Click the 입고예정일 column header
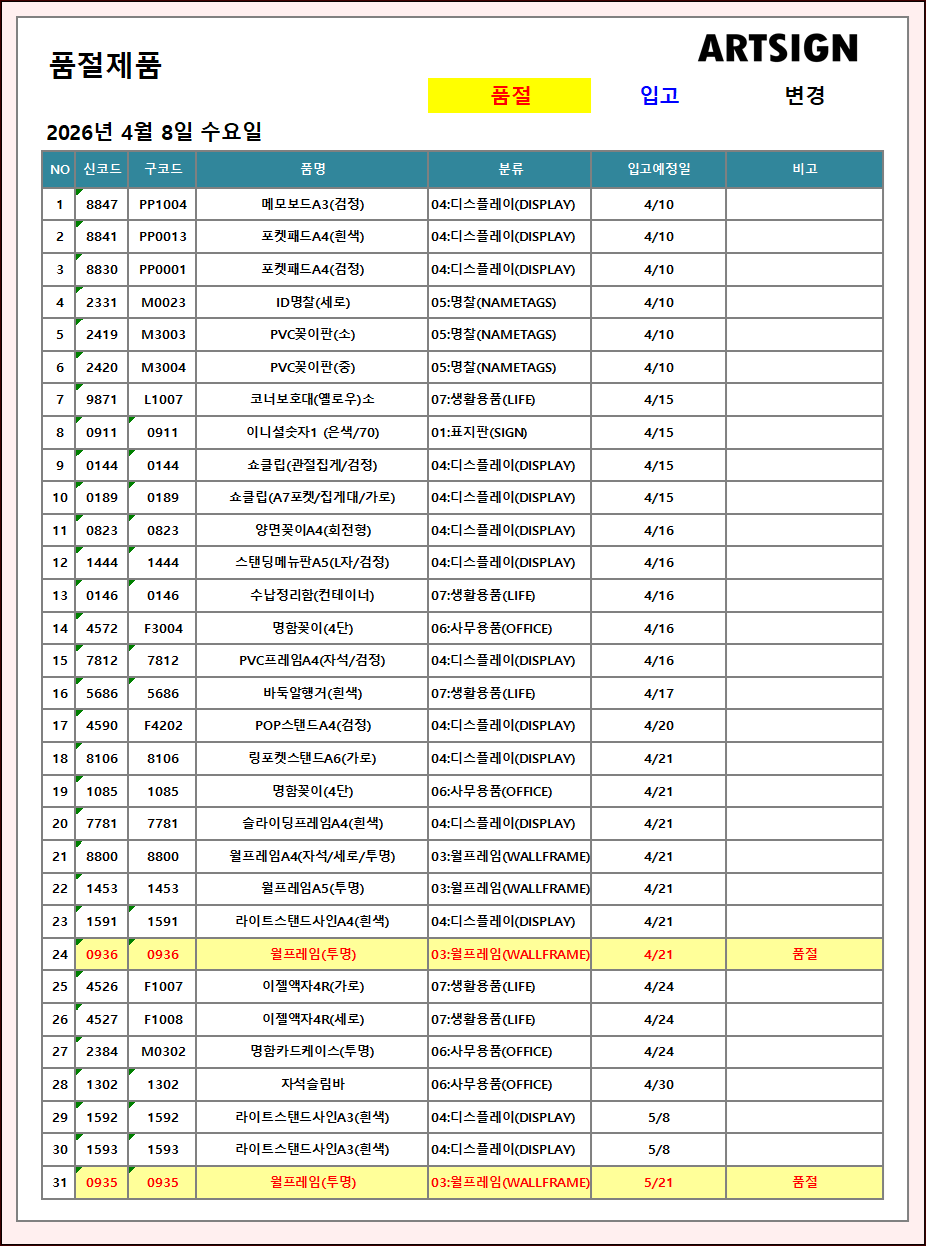The image size is (926, 1246). coord(658,170)
